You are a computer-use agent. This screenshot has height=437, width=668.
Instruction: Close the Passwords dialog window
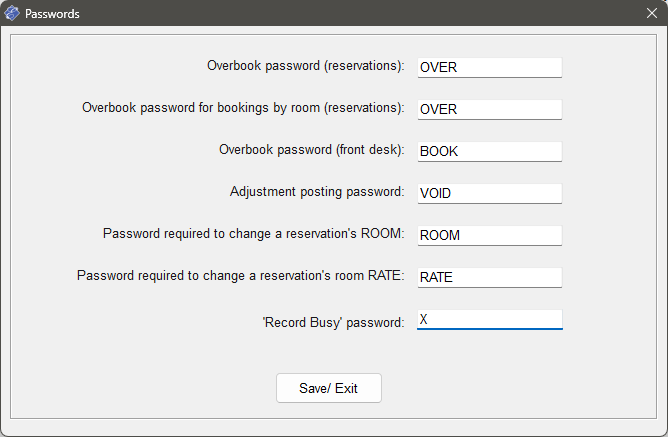click(650, 14)
